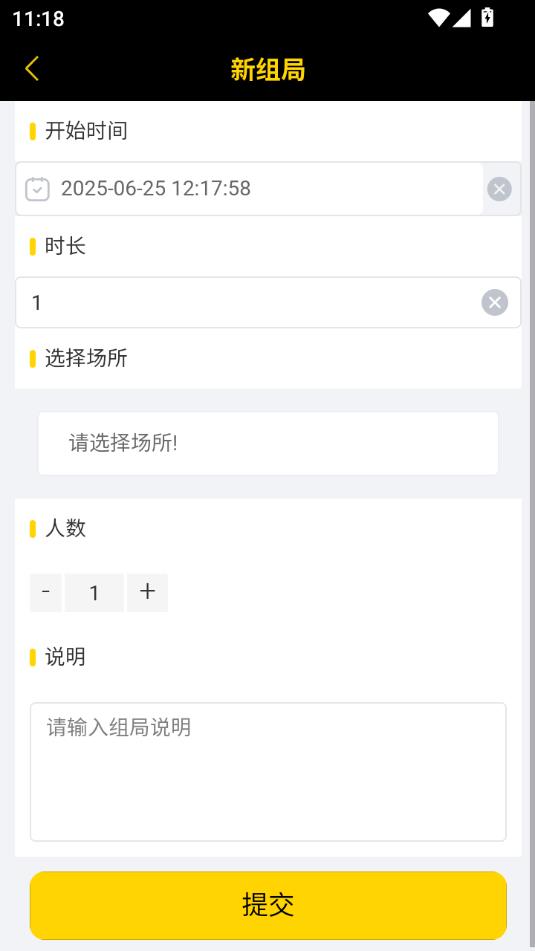Click the calendar icon in start time field
The width and height of the screenshot is (535, 951).
[x=37, y=189]
